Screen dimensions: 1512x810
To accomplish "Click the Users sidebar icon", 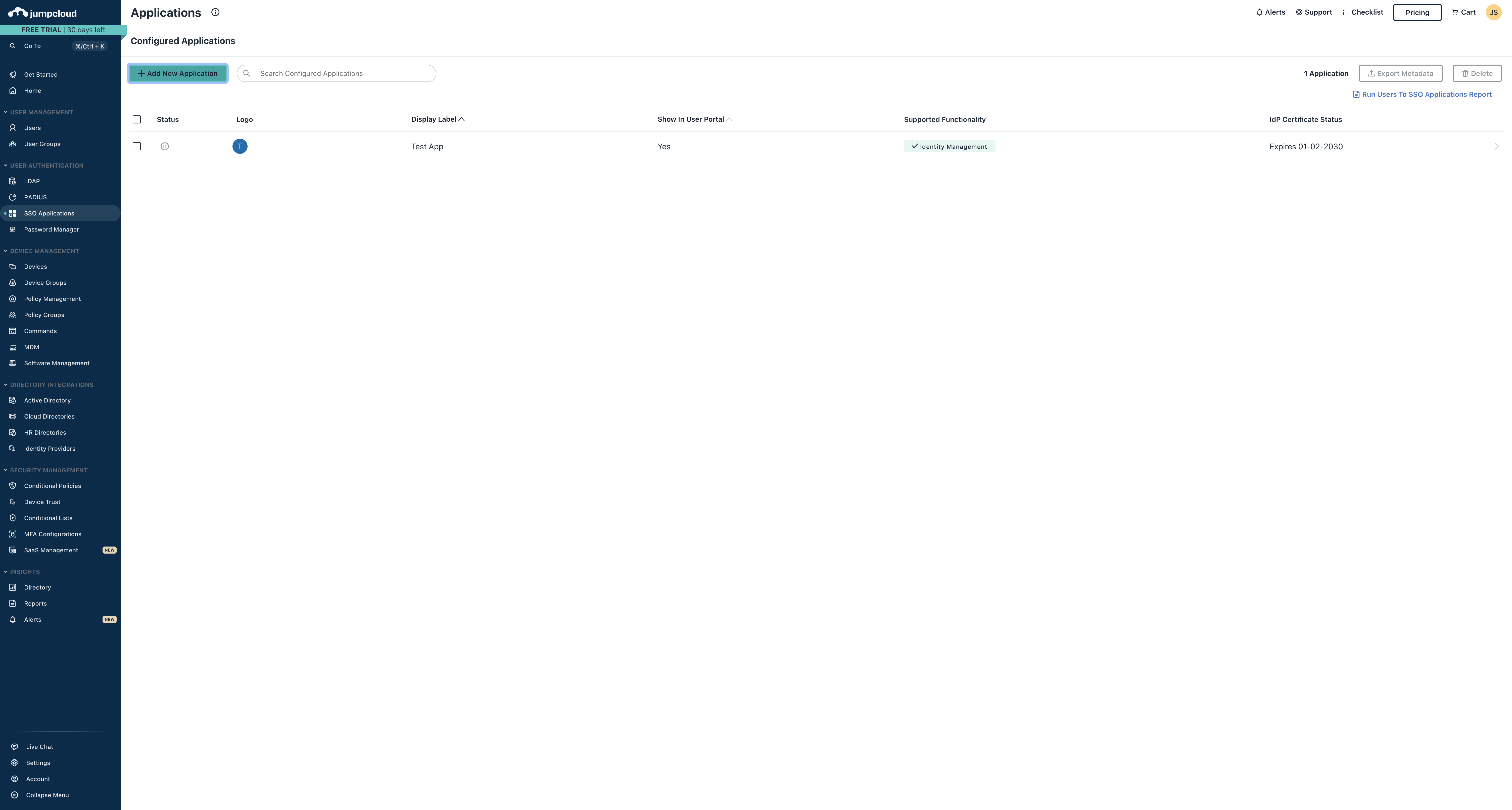I will pos(12,128).
